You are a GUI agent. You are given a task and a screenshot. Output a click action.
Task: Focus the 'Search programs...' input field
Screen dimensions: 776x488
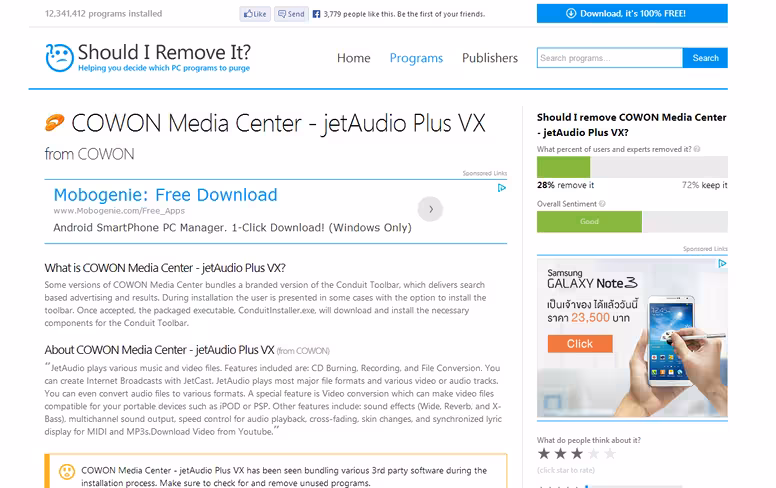pos(610,58)
